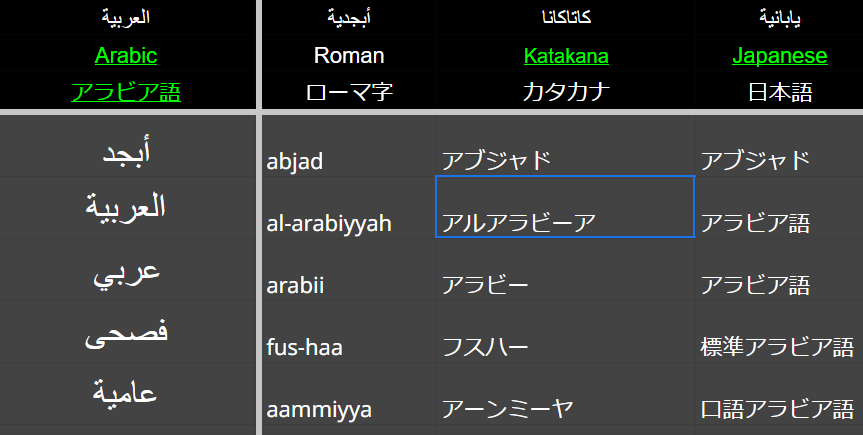
Task: Open the green Arabic link
Action: tap(126, 55)
